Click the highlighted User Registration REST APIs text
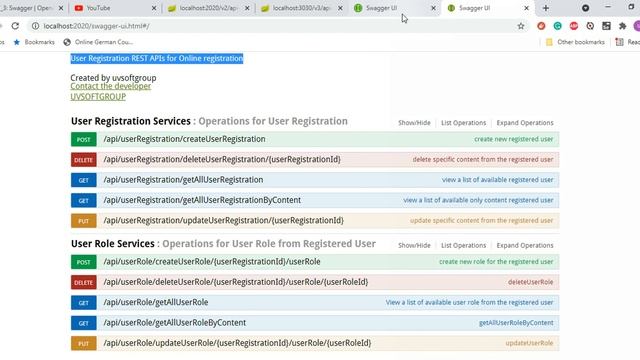 point(157,58)
